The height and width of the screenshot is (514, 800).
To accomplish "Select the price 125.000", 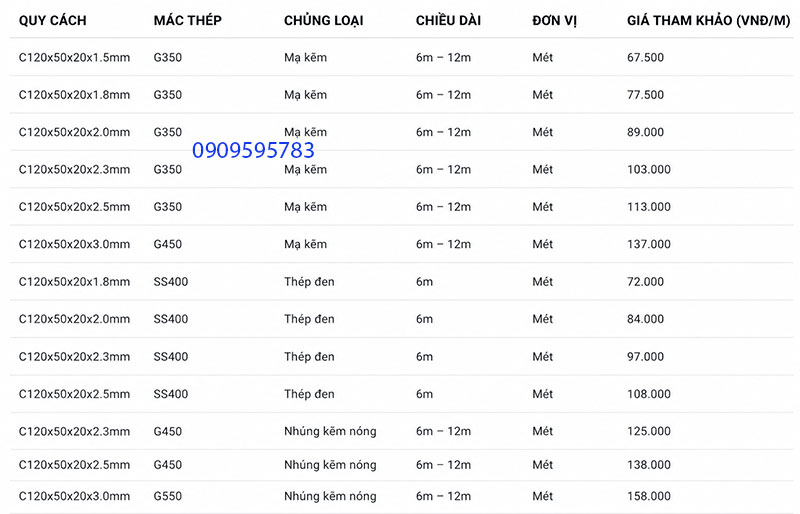I will pos(648,431).
